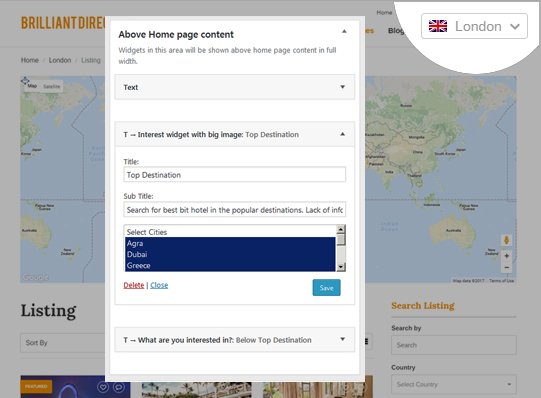Open the London city selector dropdown

click(x=474, y=26)
